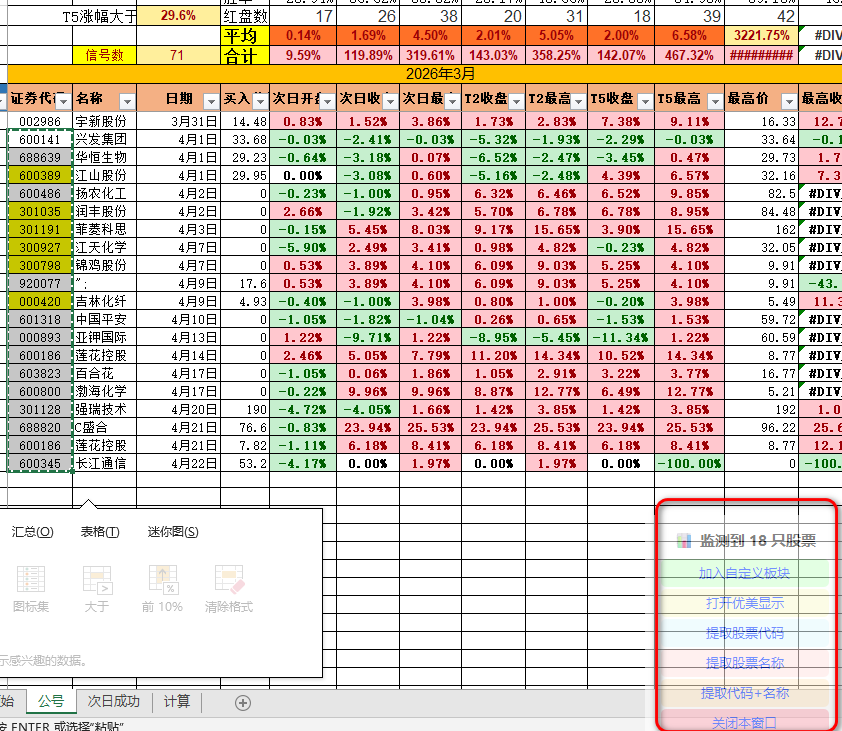Click the bar chart icon beside 监测到 18 只股票
842x731 pixels.
pyautogui.click(x=685, y=540)
